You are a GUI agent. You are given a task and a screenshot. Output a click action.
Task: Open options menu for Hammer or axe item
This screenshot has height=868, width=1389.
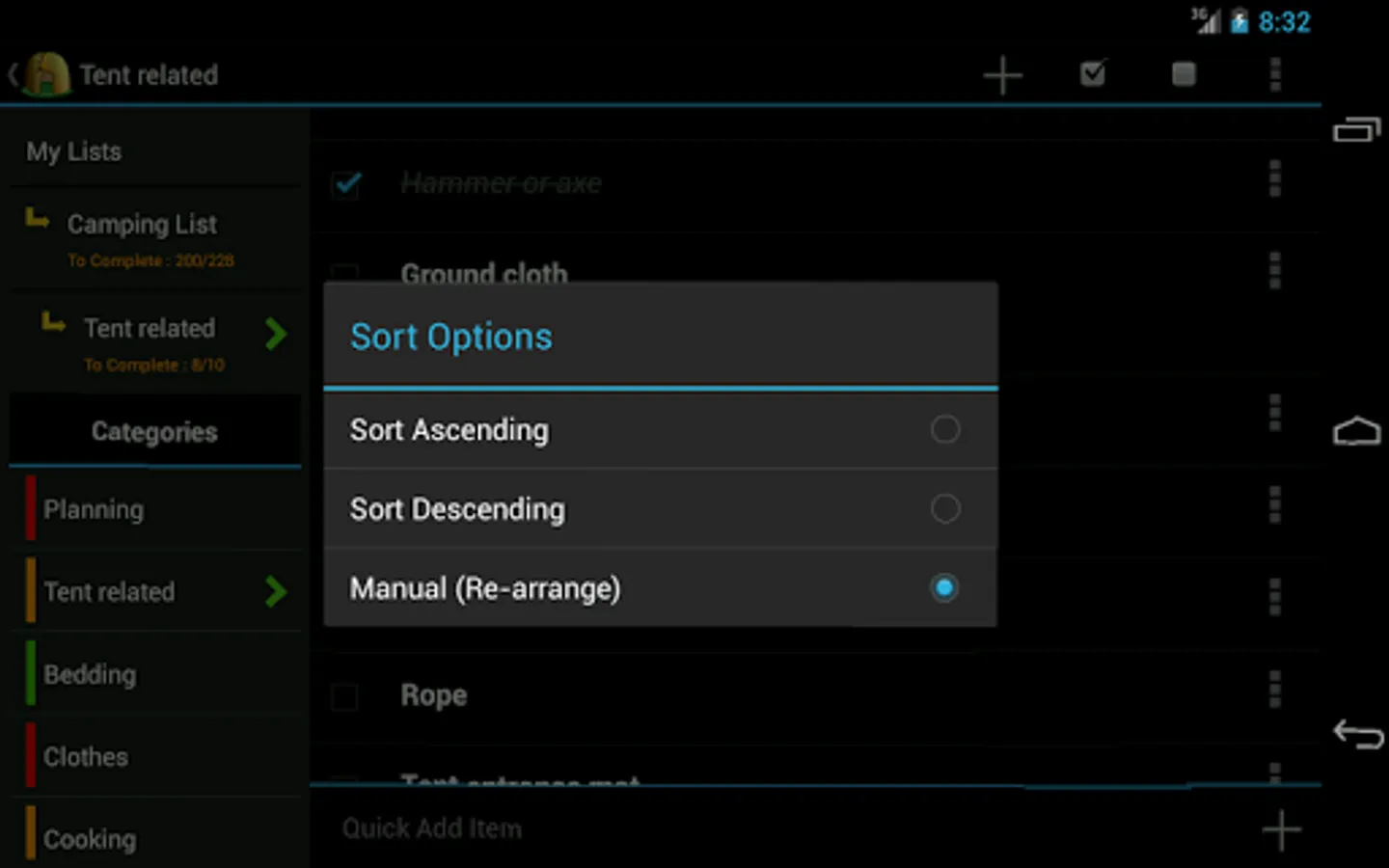pyautogui.click(x=1275, y=179)
